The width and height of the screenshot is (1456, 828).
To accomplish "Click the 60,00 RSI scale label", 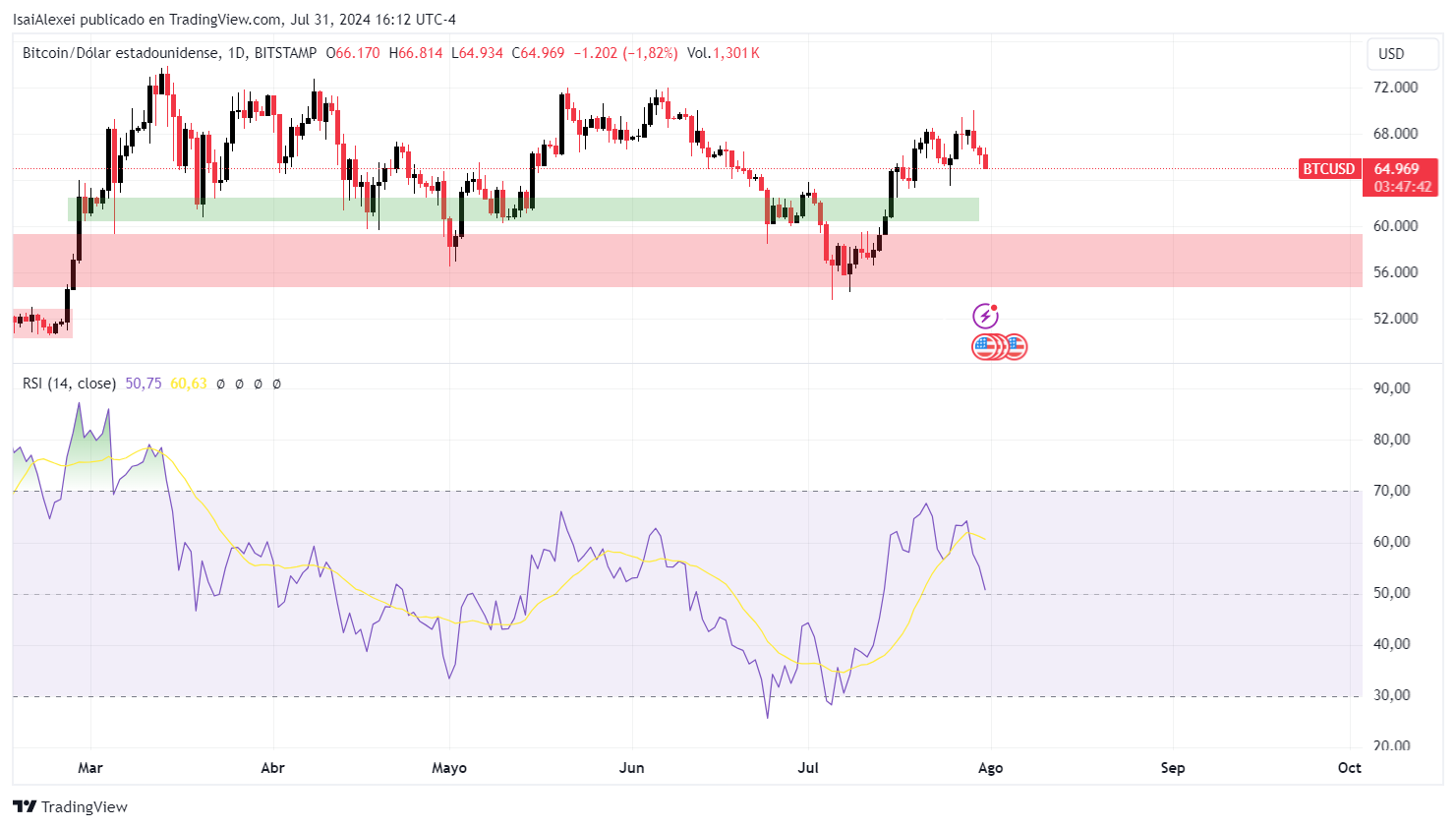I will pos(1391,542).
